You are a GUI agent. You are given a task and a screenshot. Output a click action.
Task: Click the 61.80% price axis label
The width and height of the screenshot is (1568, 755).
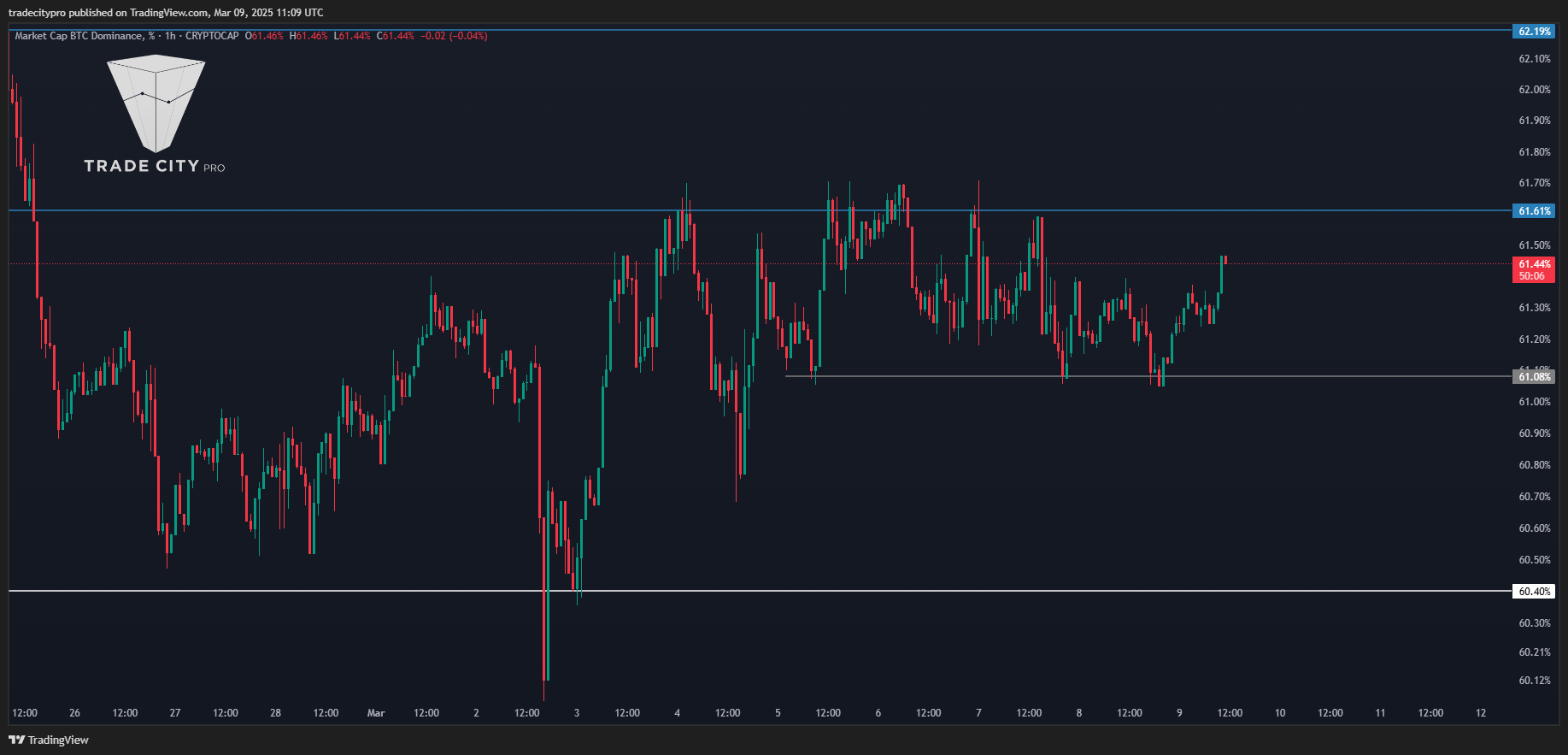pyautogui.click(x=1534, y=152)
